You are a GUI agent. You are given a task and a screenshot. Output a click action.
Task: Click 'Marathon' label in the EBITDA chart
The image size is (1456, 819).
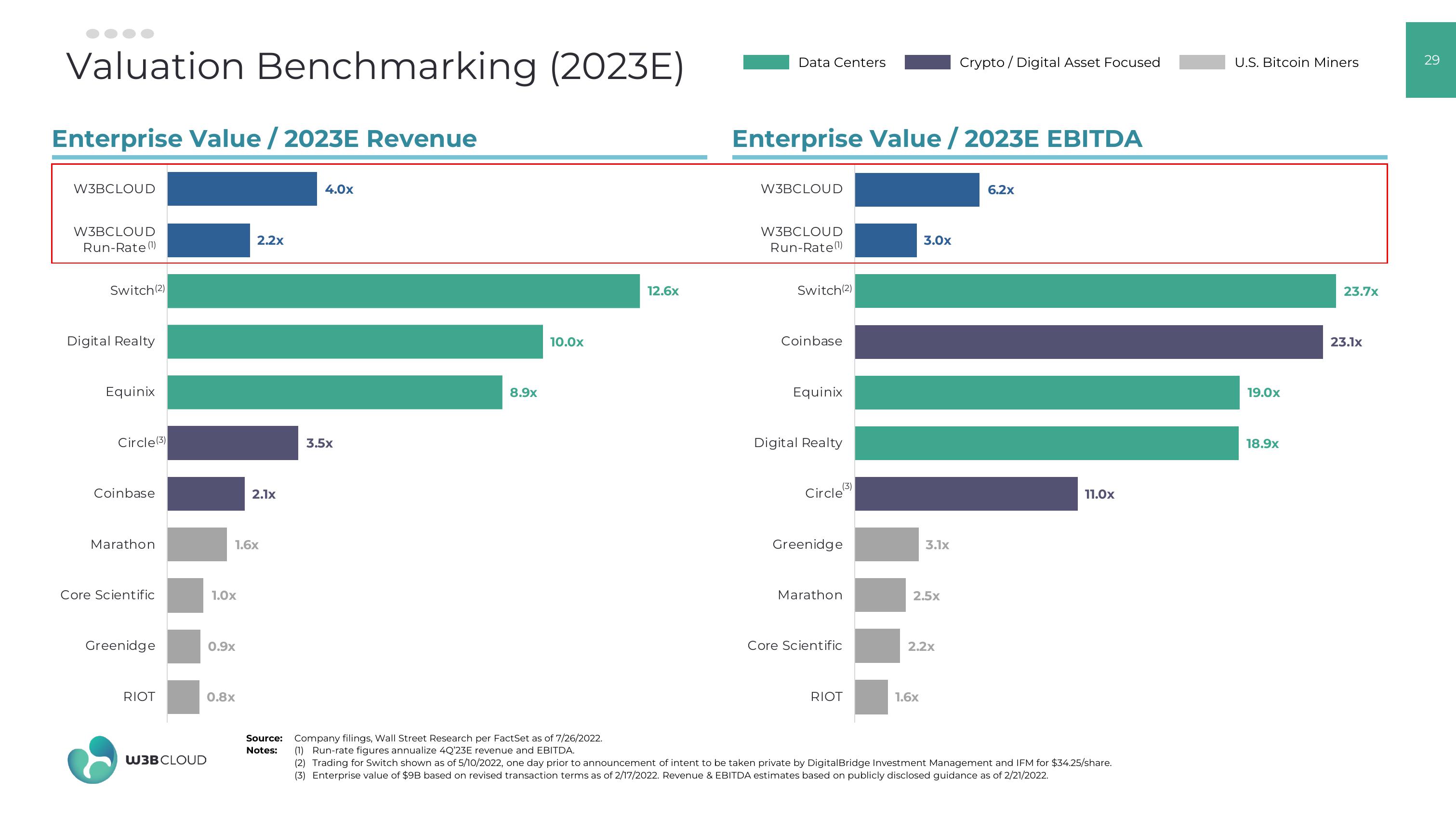pos(810,594)
